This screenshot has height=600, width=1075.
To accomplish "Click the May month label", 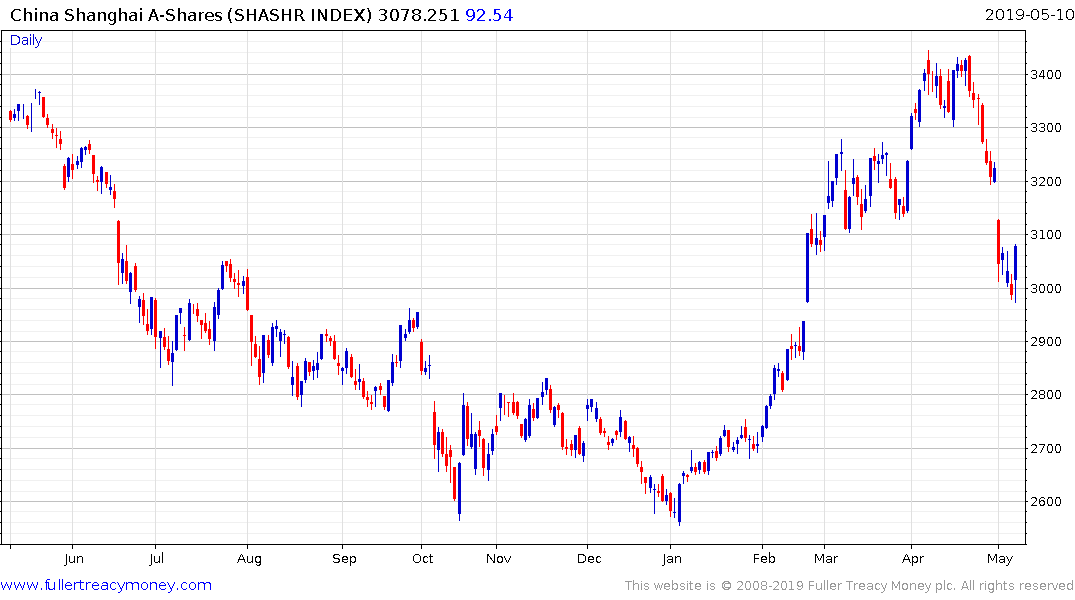I will pyautogui.click(x=1000, y=559).
